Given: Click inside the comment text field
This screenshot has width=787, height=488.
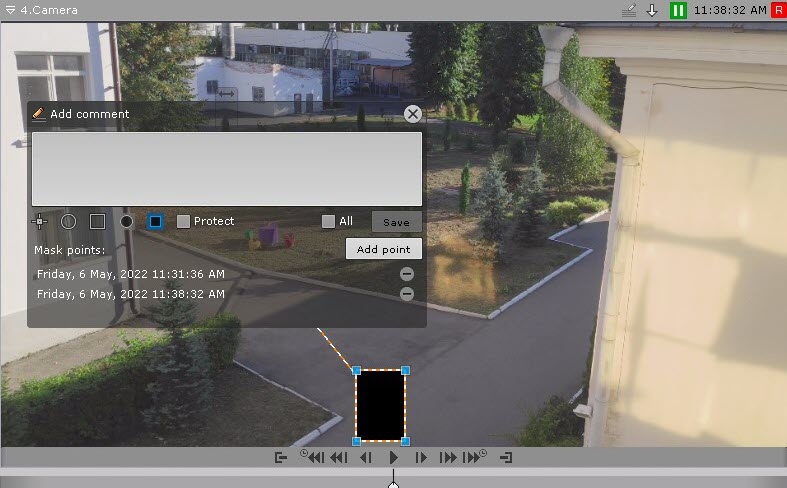Looking at the screenshot, I should click(227, 169).
